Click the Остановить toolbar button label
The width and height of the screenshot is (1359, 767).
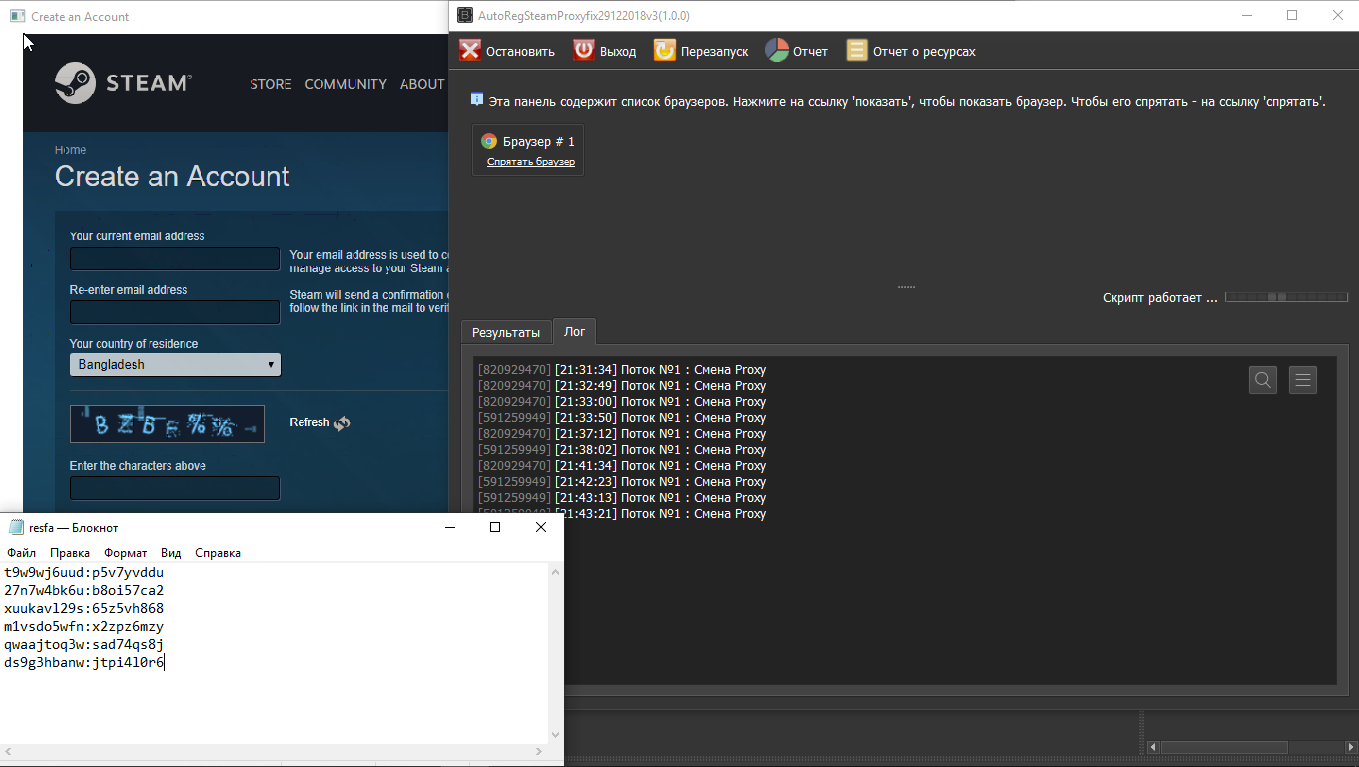(520, 52)
